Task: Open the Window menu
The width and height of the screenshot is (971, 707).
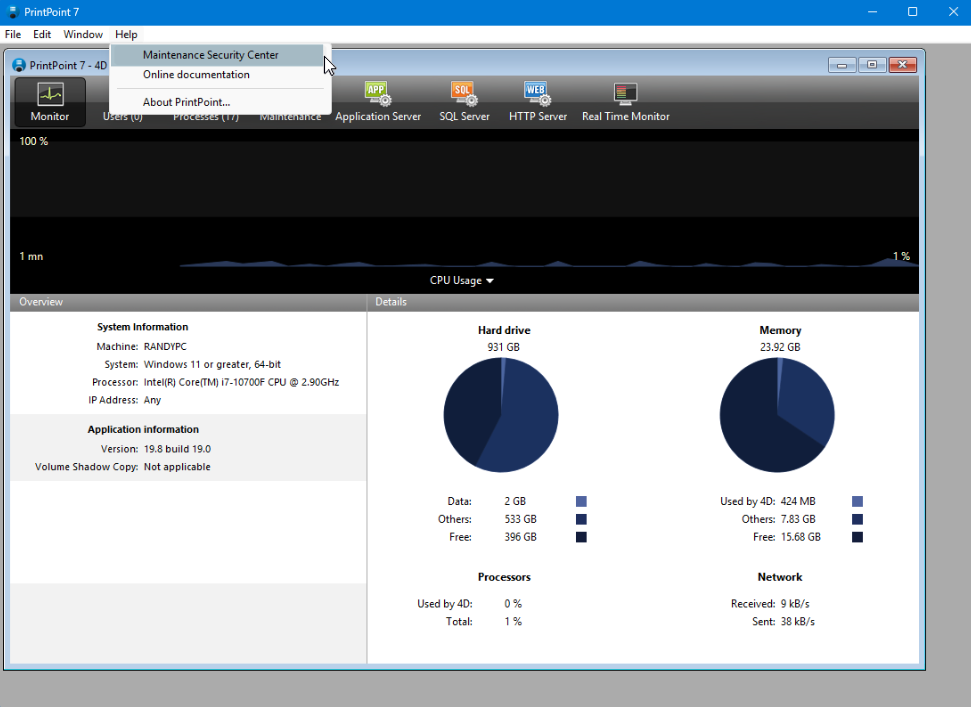Action: [x=83, y=34]
